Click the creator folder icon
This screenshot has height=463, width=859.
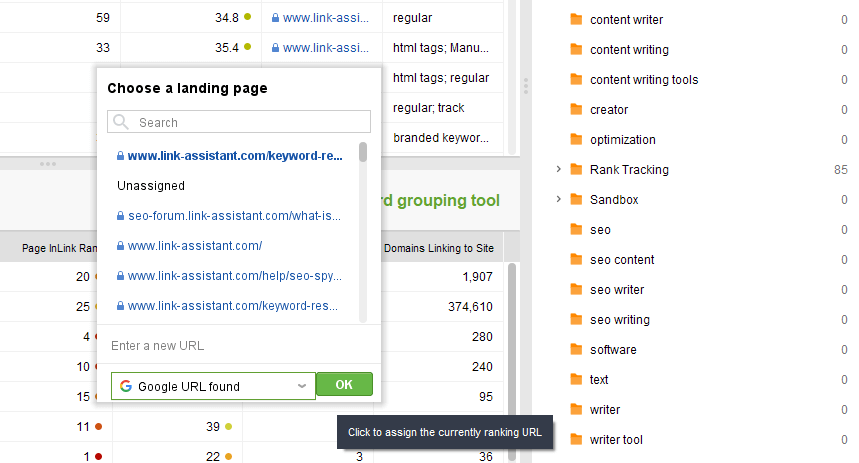click(x=576, y=110)
